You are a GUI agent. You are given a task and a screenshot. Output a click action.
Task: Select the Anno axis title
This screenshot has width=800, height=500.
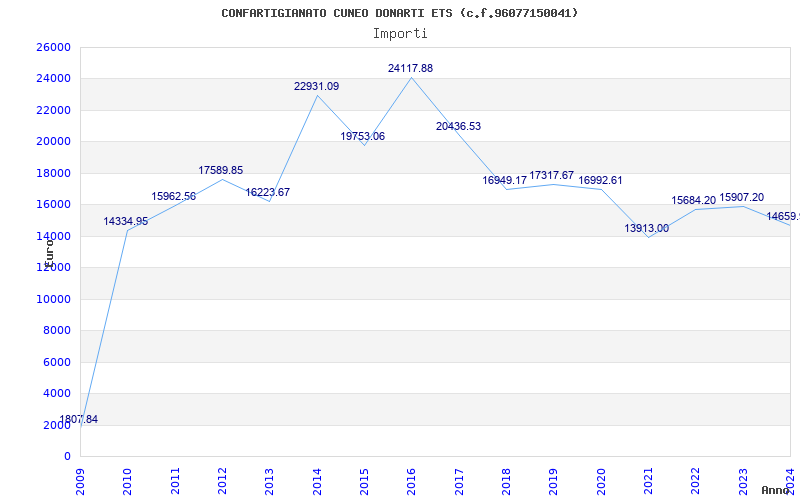[776, 490]
